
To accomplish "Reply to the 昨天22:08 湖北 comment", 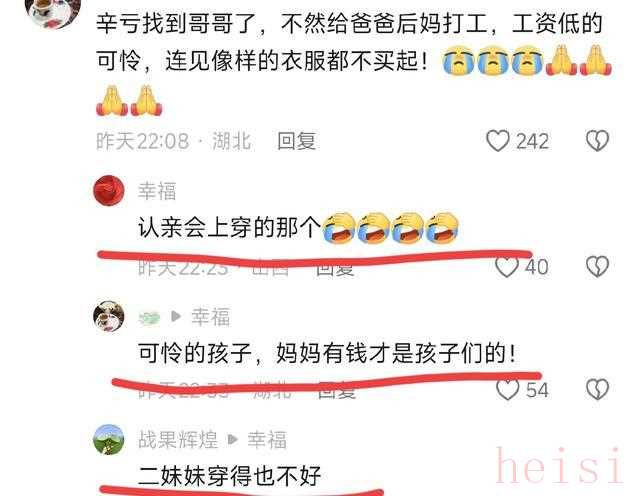I will (x=296, y=141).
